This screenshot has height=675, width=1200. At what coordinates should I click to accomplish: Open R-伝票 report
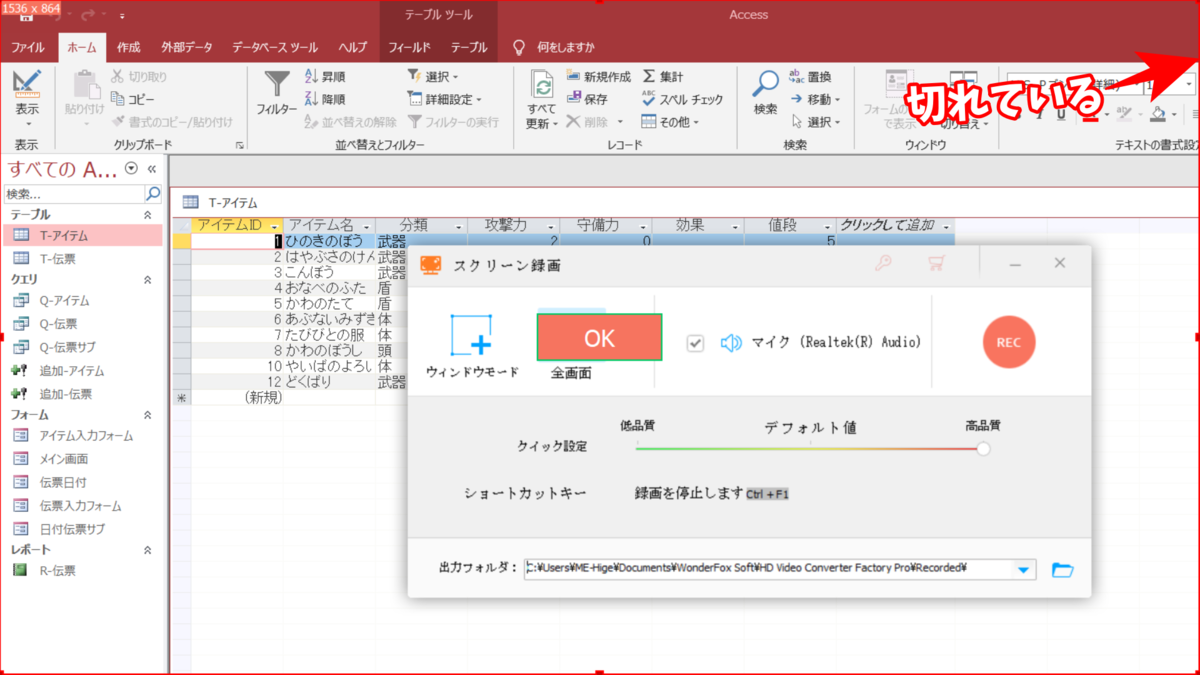(57, 571)
